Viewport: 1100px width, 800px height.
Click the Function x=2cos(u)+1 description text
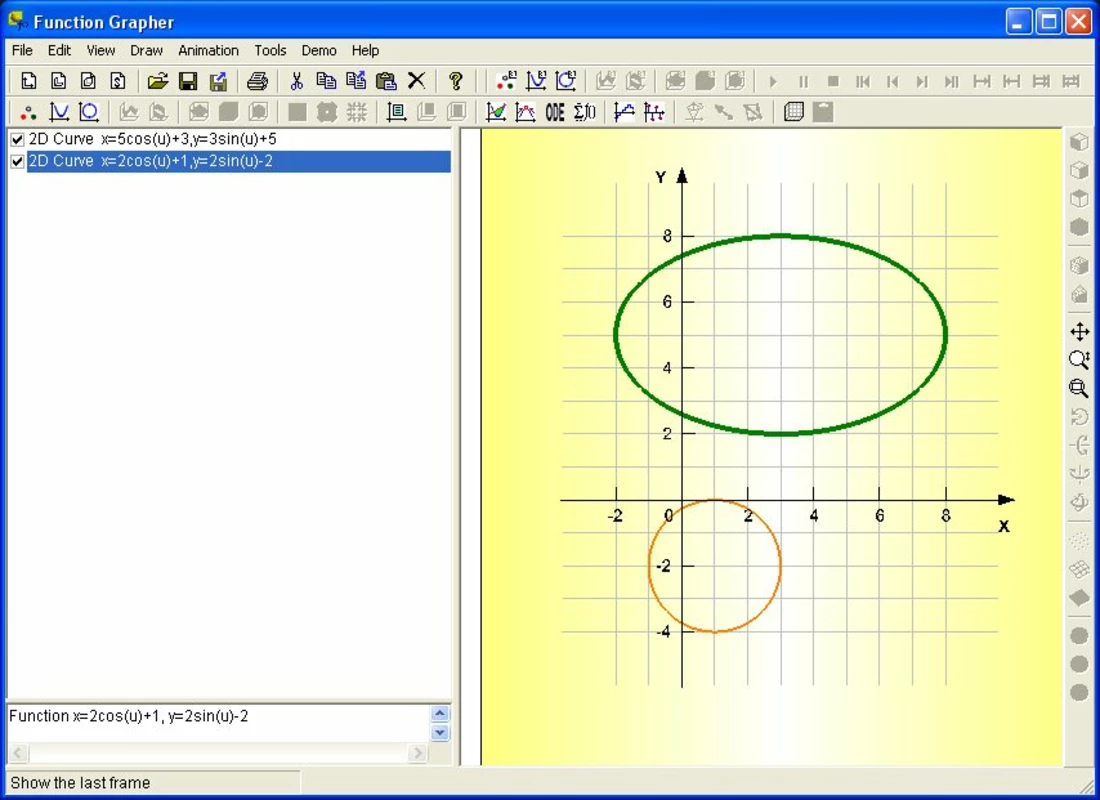[x=128, y=716]
